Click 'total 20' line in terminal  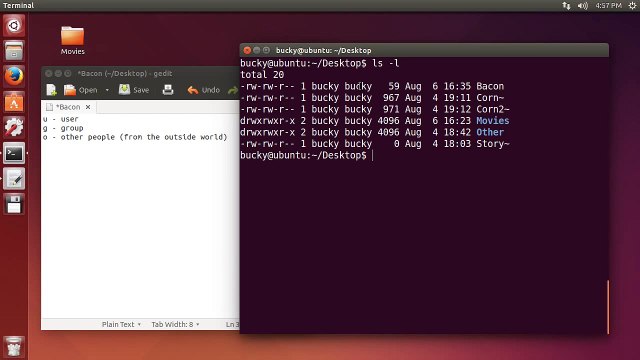262,75
